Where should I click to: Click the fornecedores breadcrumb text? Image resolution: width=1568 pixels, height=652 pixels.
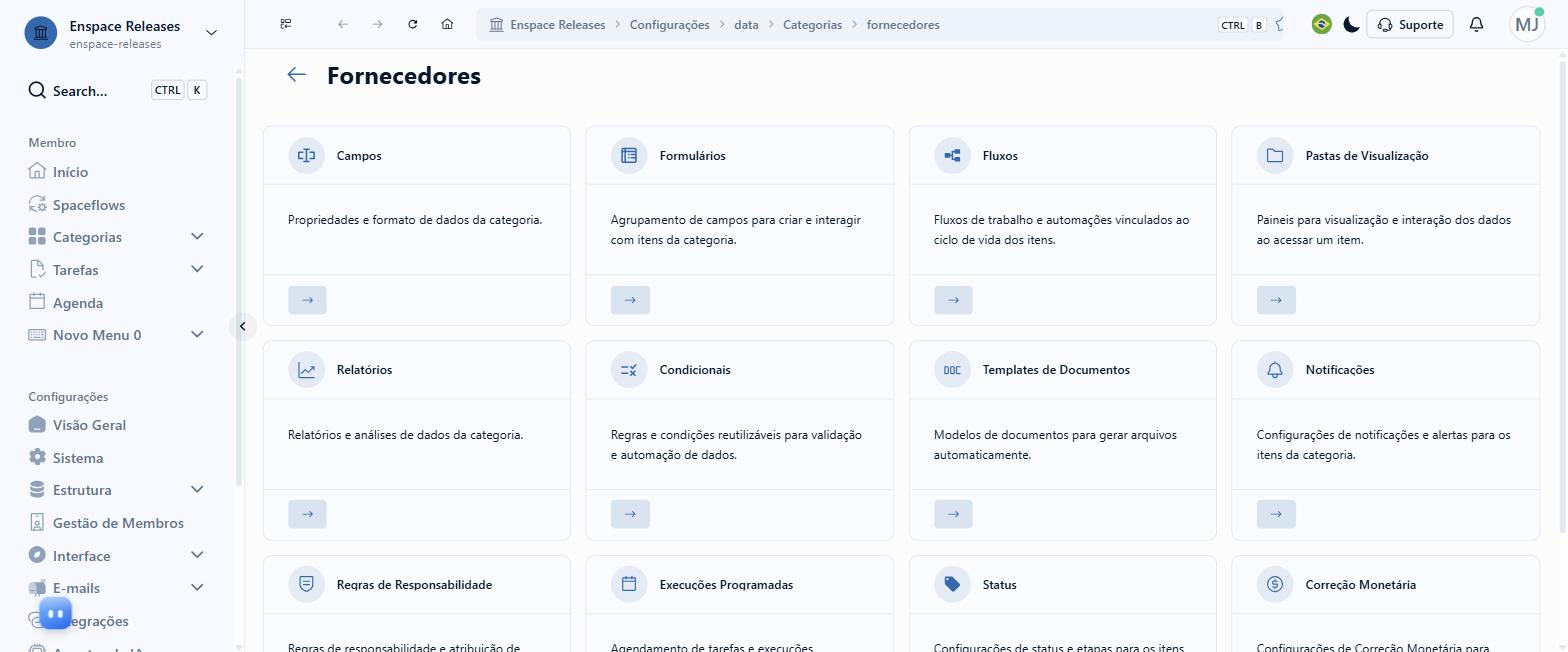903,25
